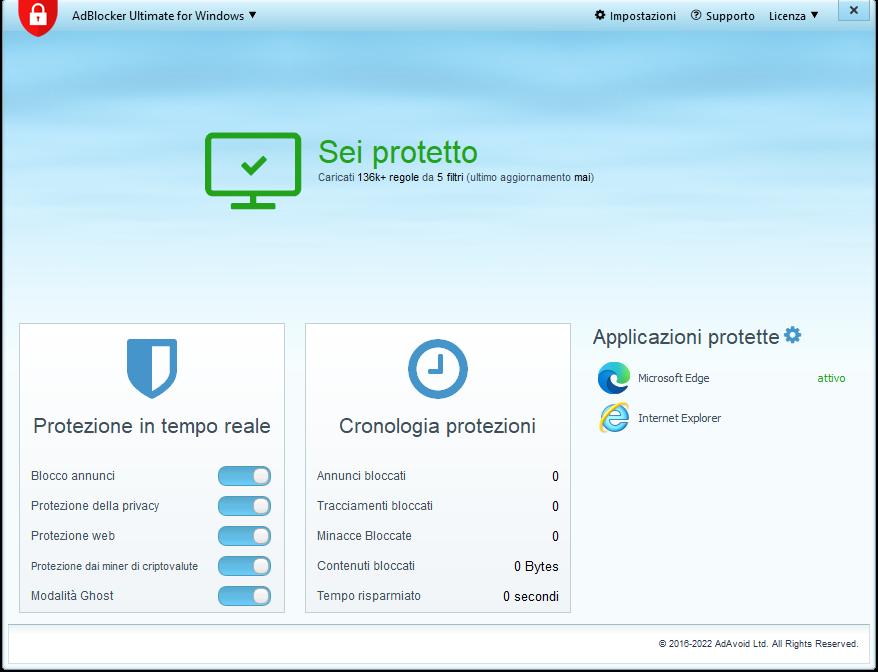Screen dimensions: 878x672
Task: Click the blue clock history icon
Action: 438,369
